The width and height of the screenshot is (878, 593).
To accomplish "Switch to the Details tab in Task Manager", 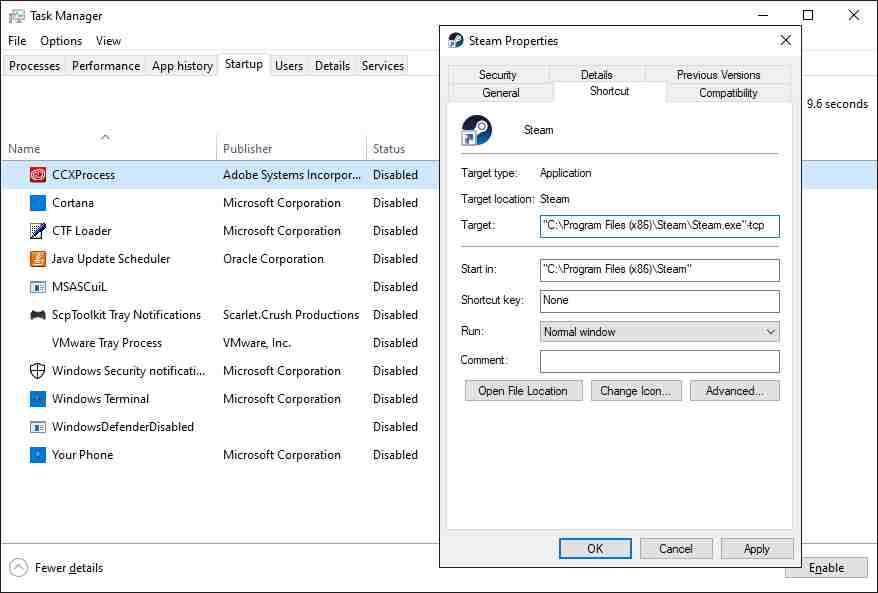I will tap(332, 66).
